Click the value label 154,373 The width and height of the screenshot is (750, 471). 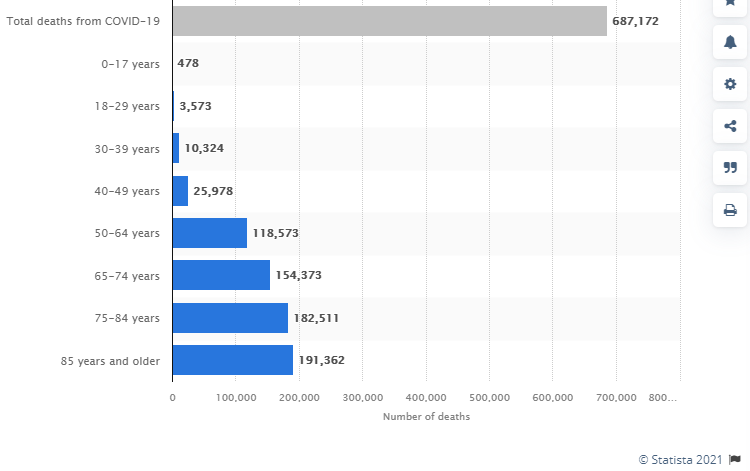click(298, 275)
